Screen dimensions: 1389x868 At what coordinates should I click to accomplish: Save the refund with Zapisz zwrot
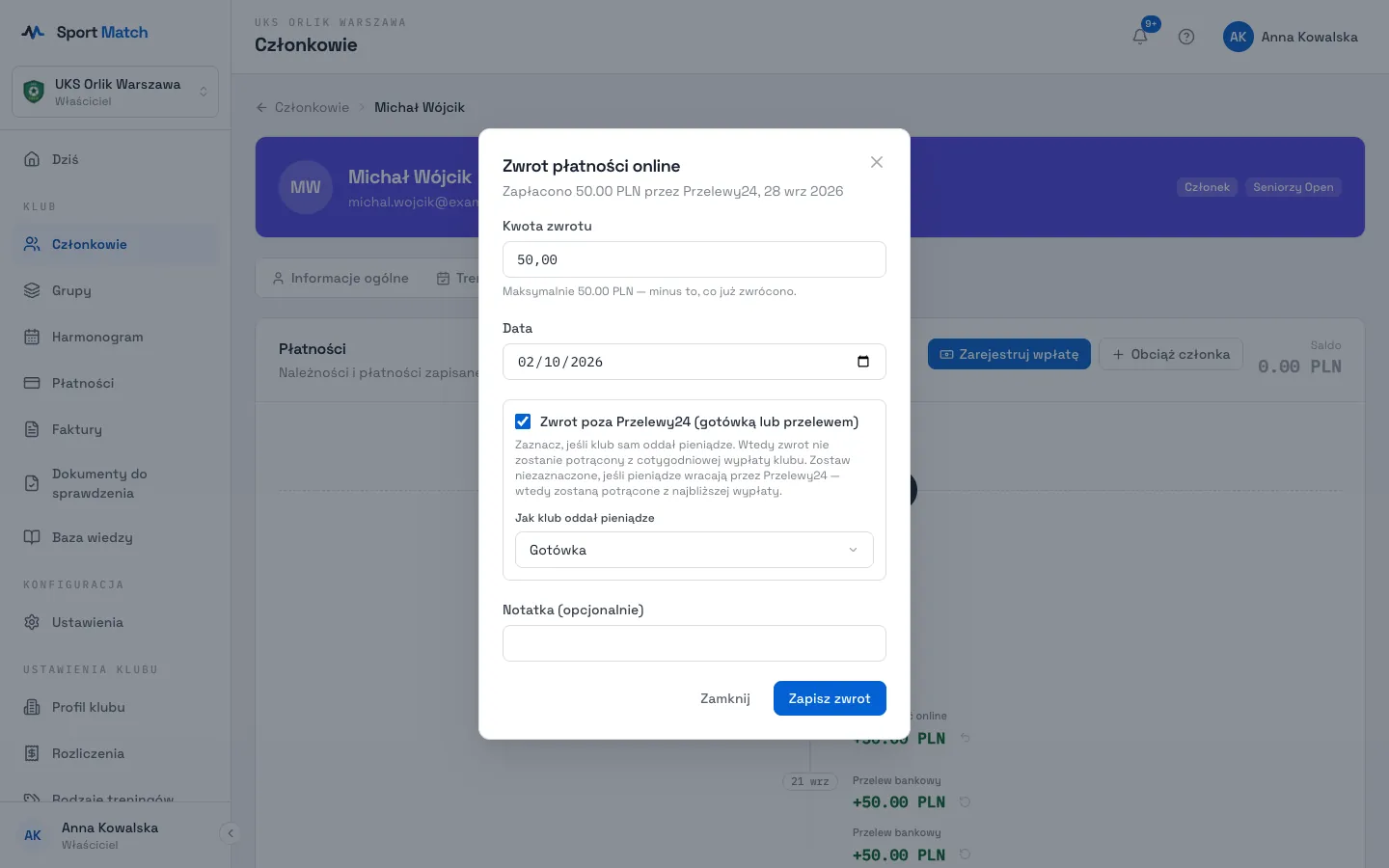[x=830, y=698]
